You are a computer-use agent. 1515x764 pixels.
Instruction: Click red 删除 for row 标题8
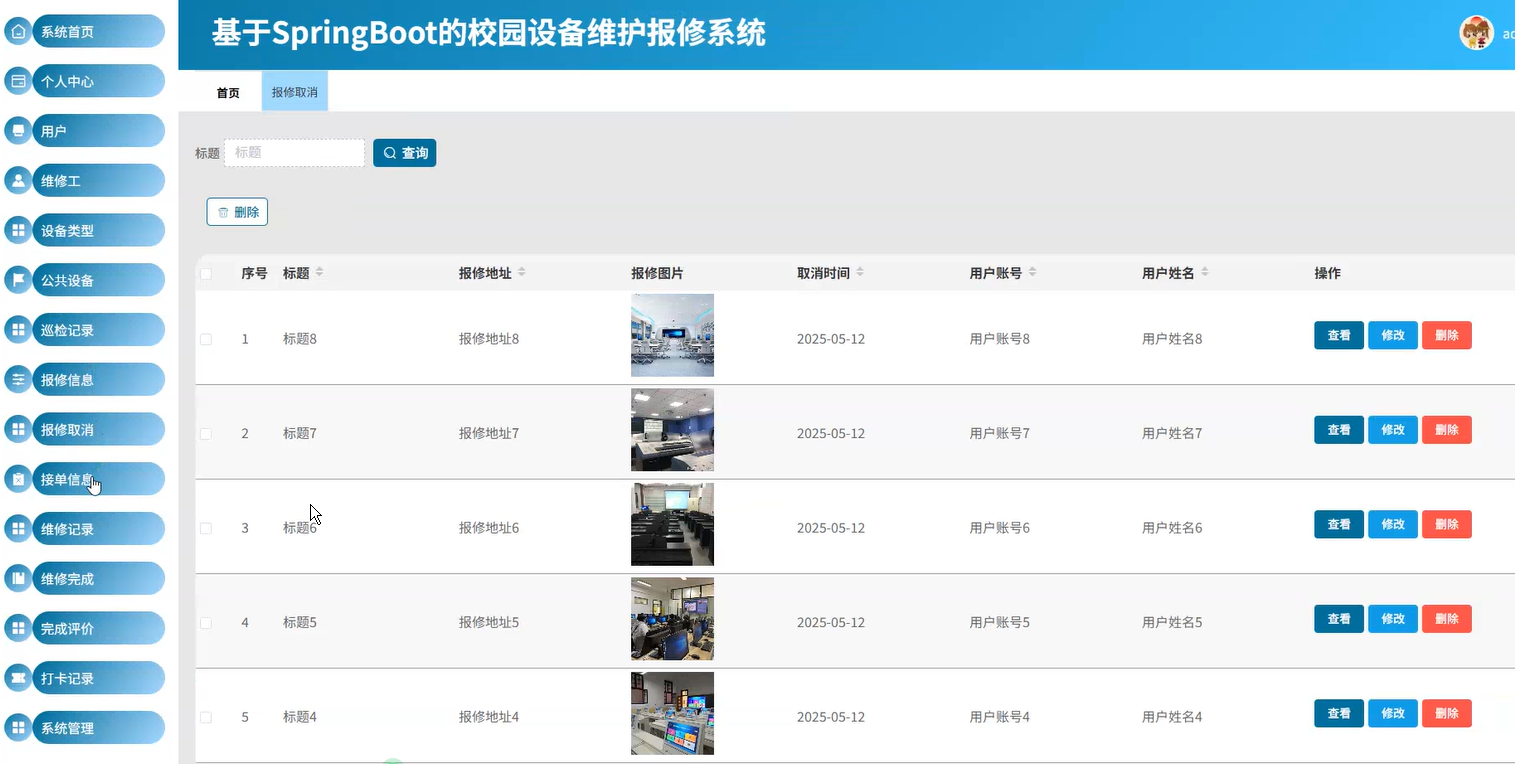point(1446,335)
